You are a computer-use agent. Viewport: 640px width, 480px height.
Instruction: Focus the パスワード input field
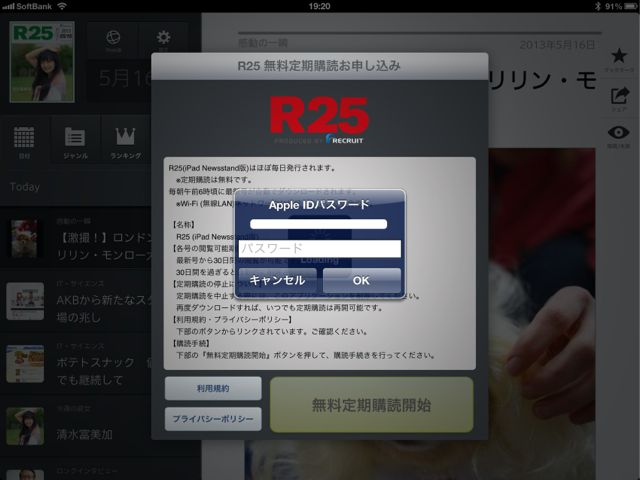click(320, 249)
